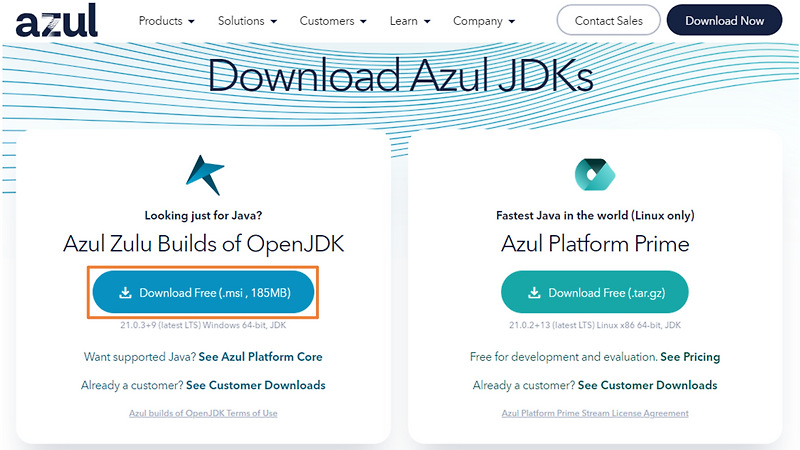Open Azul builds of OpenJDK Terms of Use
Viewport: 800px width, 450px height.
click(x=203, y=413)
